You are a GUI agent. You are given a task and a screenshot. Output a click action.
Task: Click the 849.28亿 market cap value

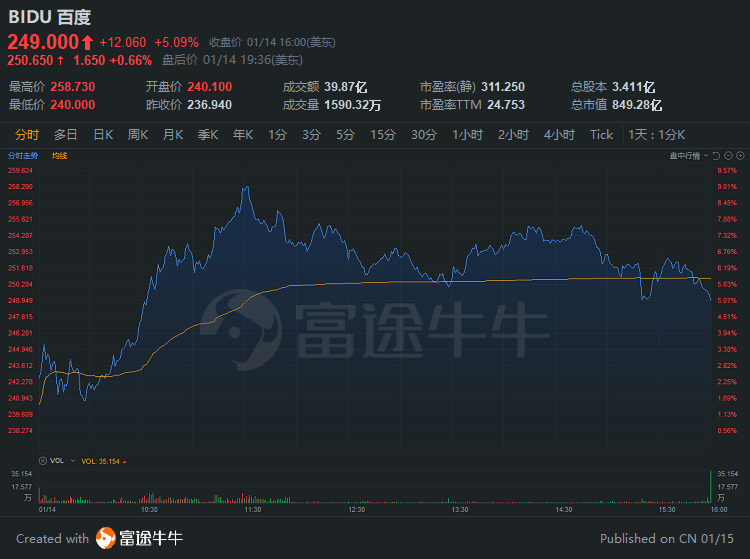point(637,105)
